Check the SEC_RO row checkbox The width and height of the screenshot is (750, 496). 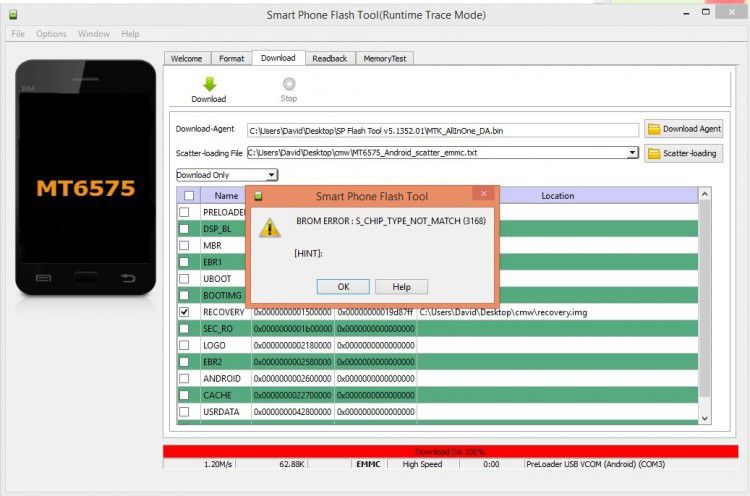click(184, 329)
